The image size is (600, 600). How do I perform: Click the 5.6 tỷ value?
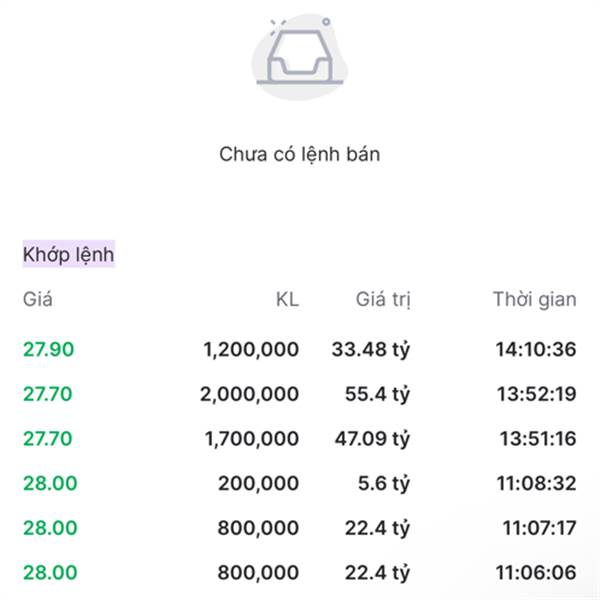click(382, 483)
